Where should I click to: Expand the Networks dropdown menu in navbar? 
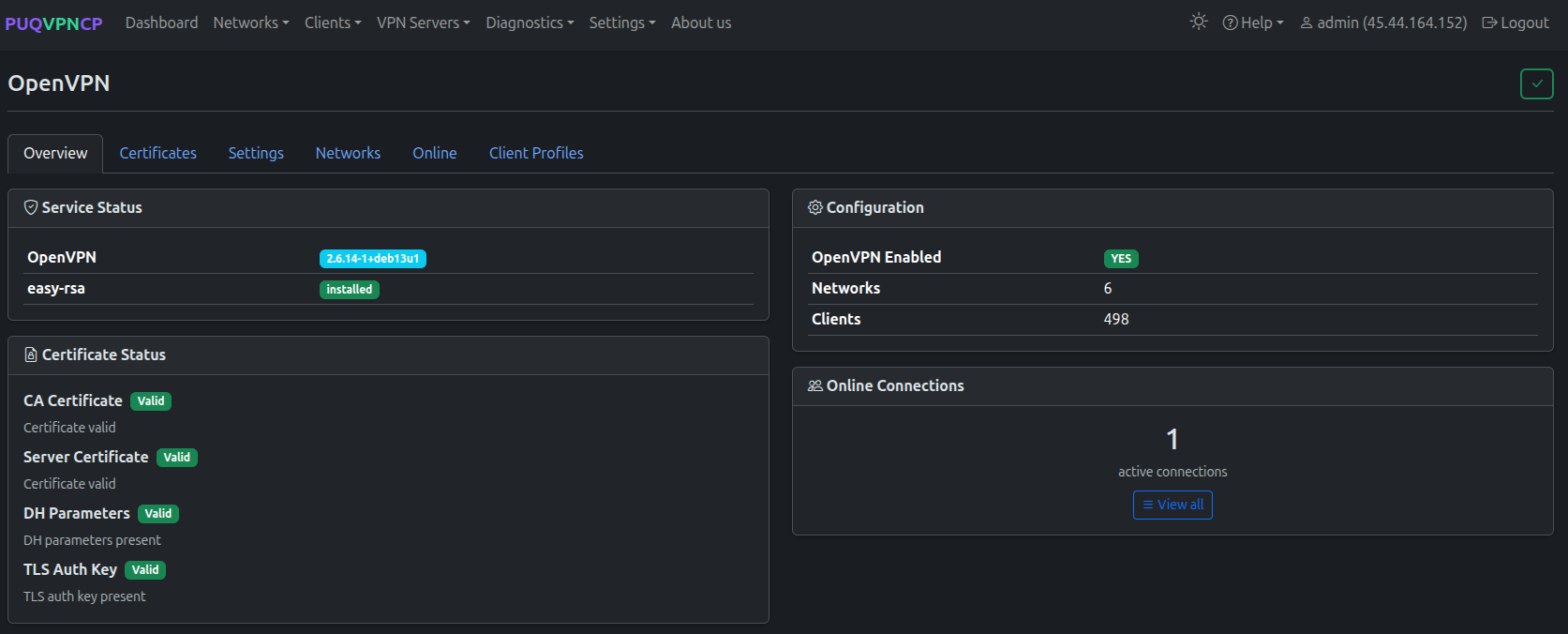[x=251, y=23]
